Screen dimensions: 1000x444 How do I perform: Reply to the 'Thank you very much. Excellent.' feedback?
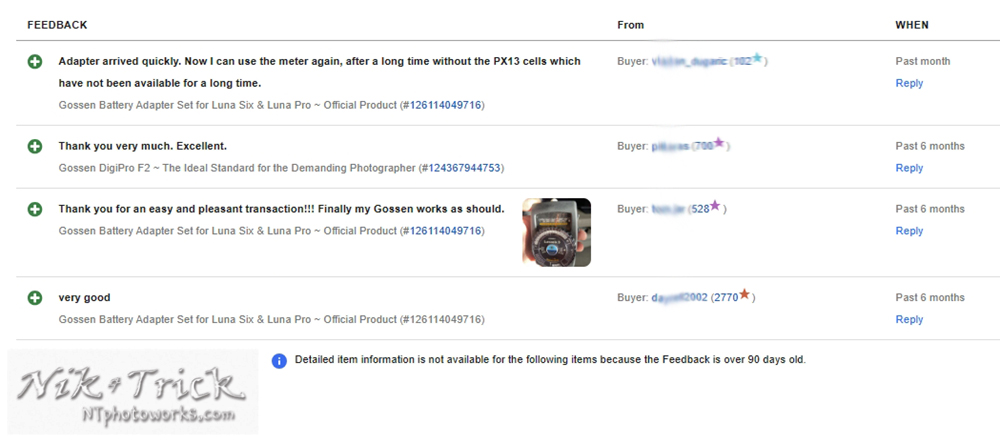pos(909,168)
